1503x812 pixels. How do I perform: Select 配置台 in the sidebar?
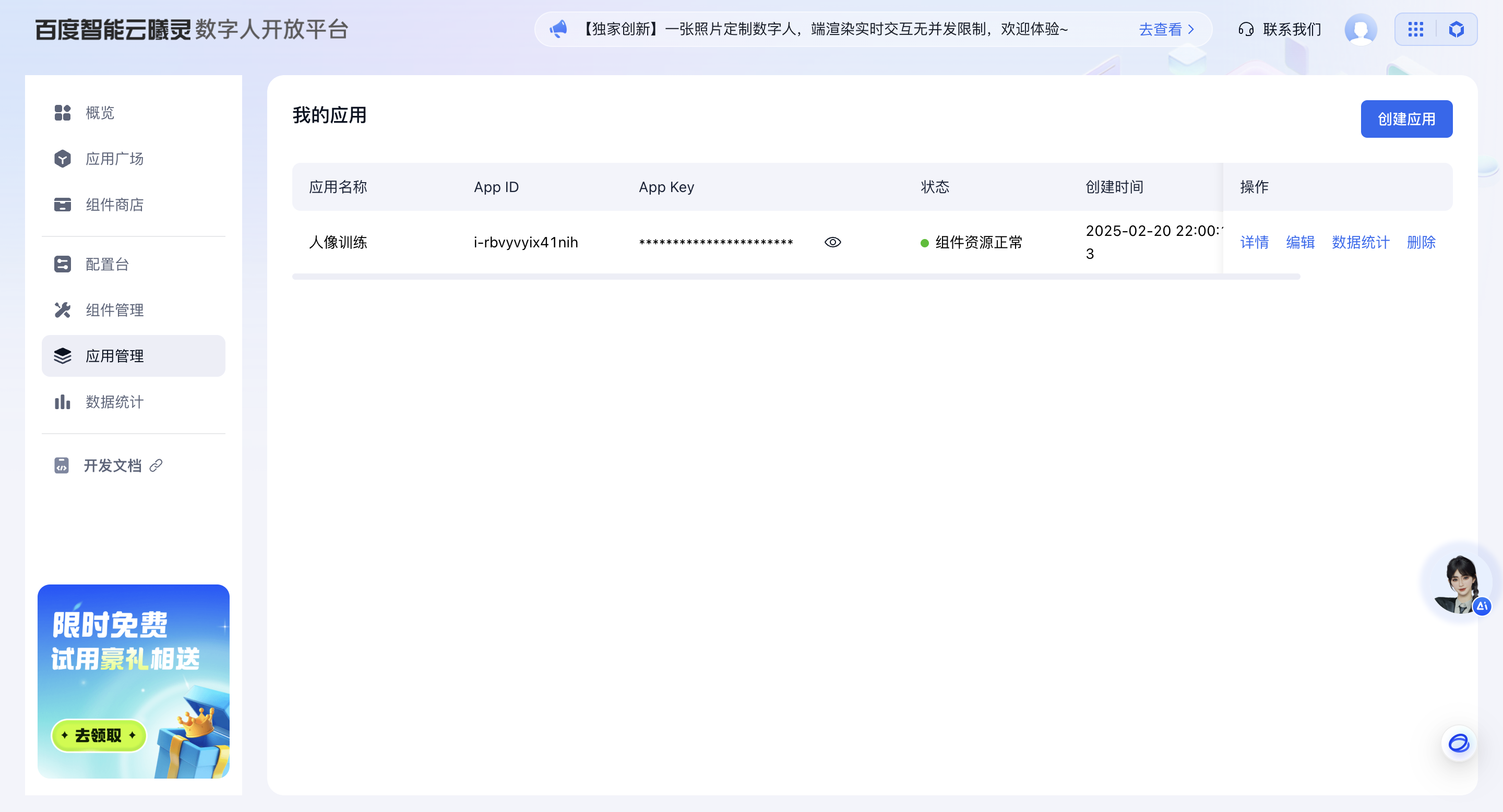click(134, 264)
